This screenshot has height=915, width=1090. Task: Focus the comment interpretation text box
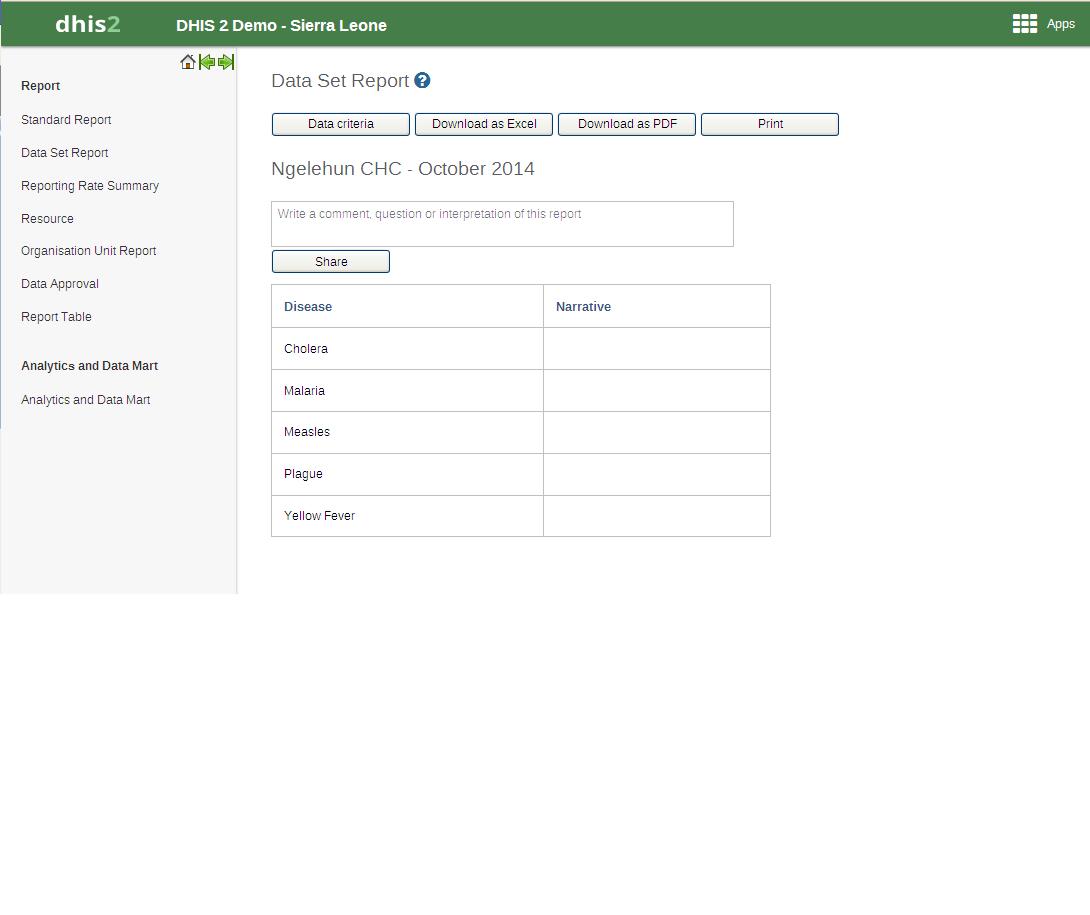point(502,224)
